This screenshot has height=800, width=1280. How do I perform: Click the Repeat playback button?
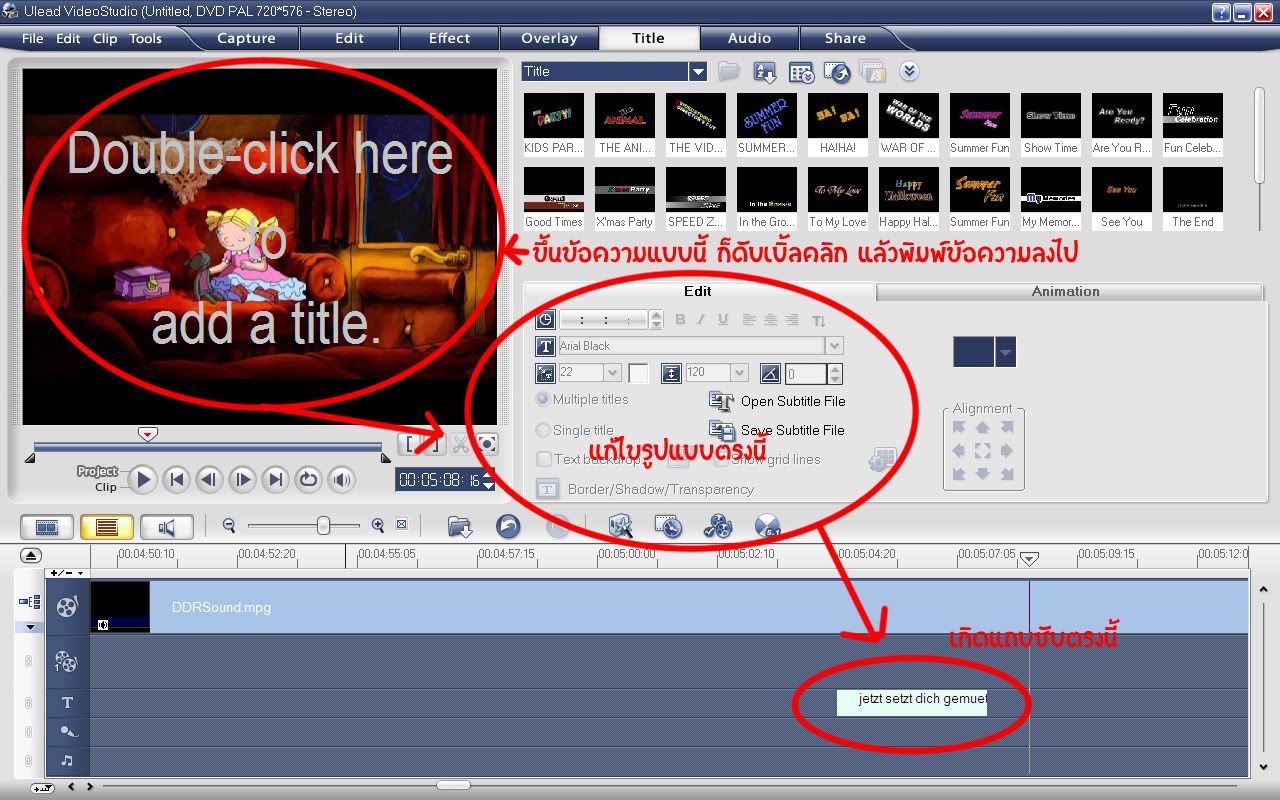tap(308, 480)
